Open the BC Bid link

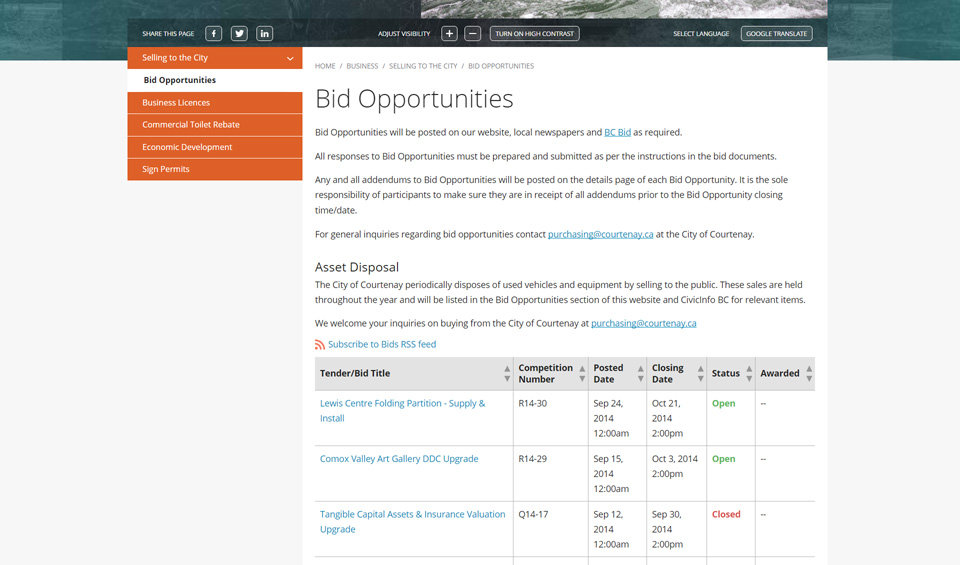pyautogui.click(x=617, y=132)
